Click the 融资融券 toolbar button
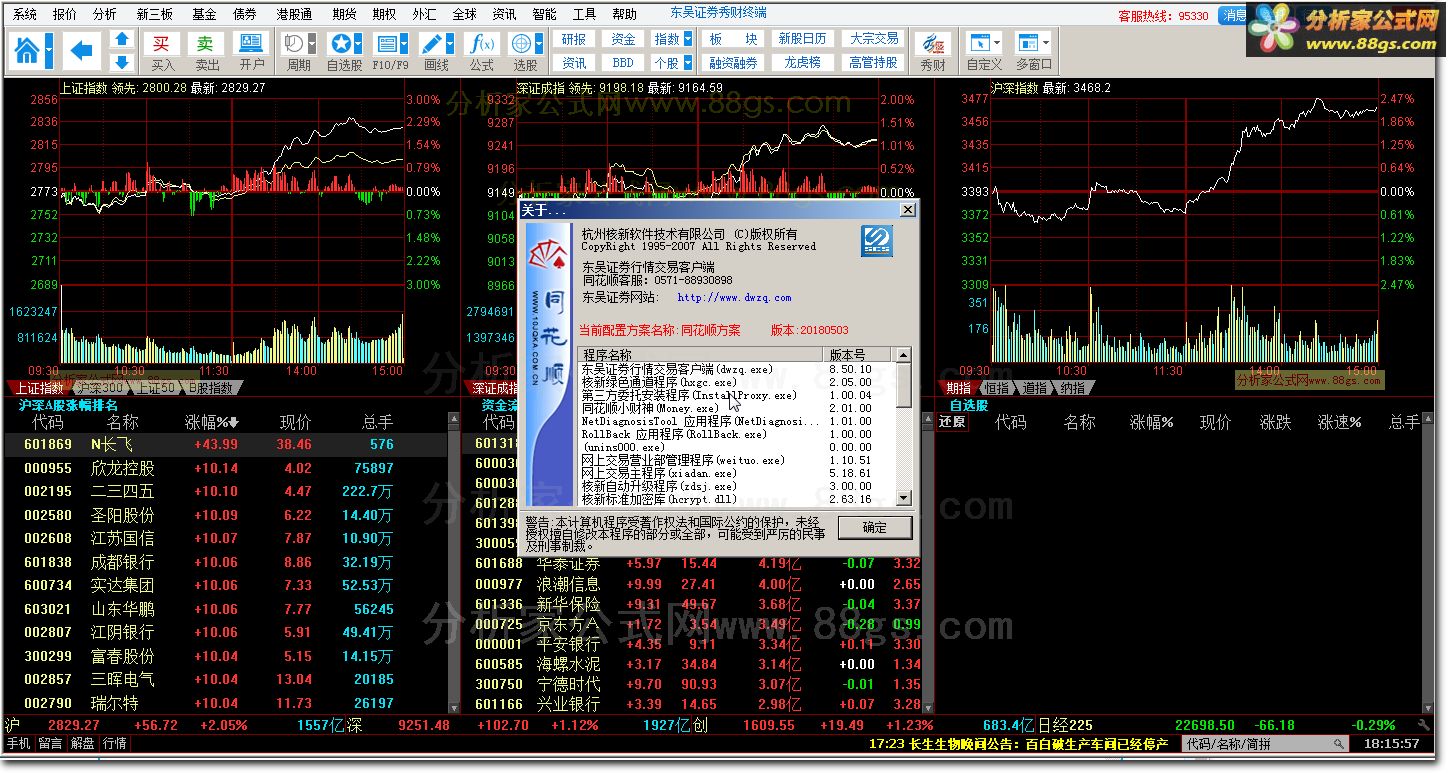 pyautogui.click(x=733, y=63)
